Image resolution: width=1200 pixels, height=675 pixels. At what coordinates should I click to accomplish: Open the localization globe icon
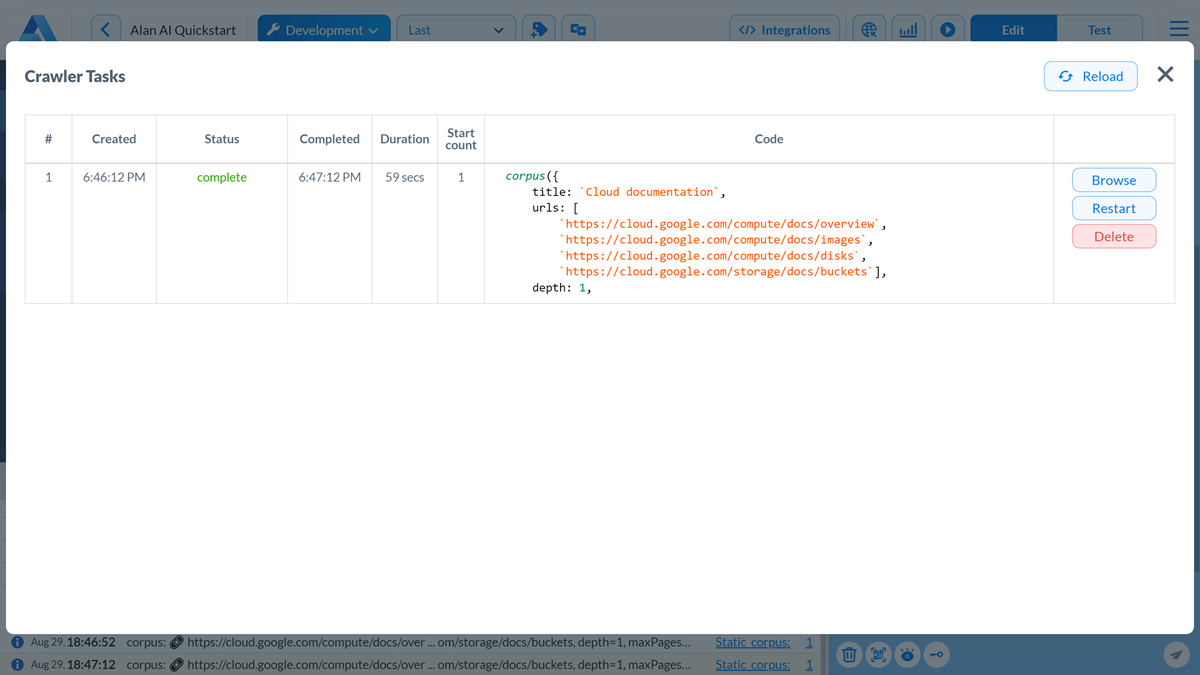click(x=868, y=29)
